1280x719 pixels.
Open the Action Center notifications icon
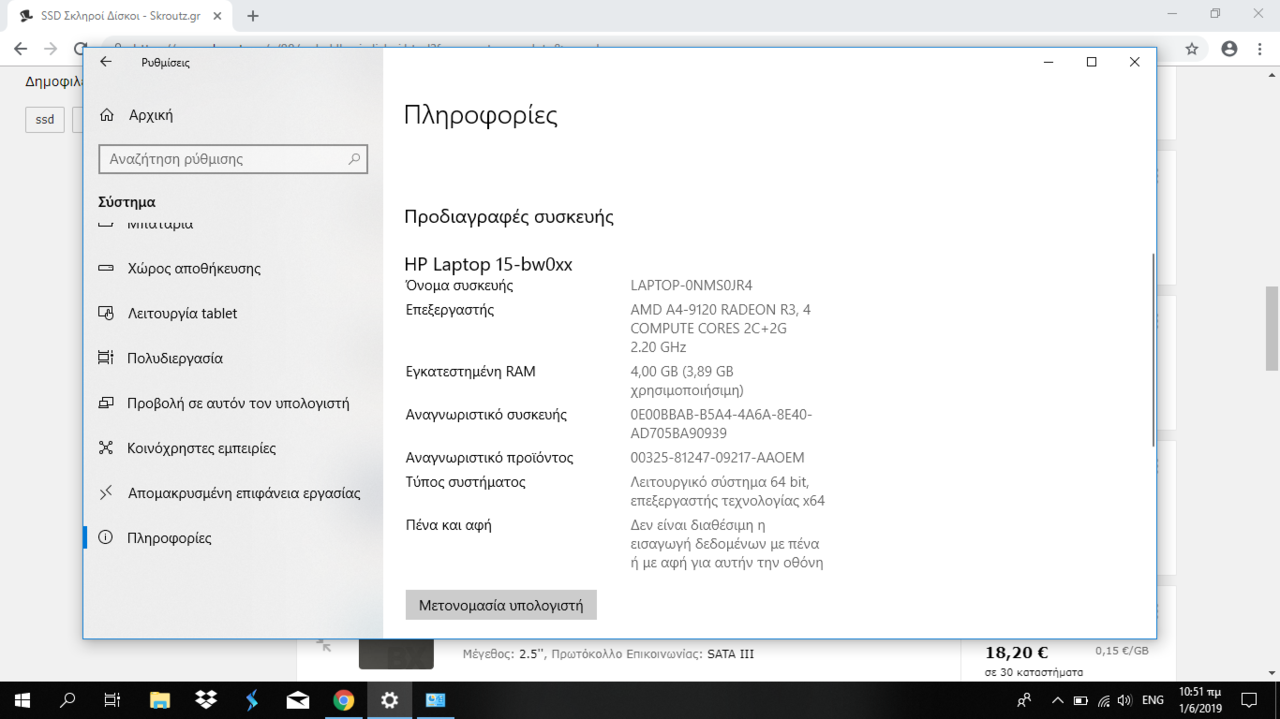1249,700
